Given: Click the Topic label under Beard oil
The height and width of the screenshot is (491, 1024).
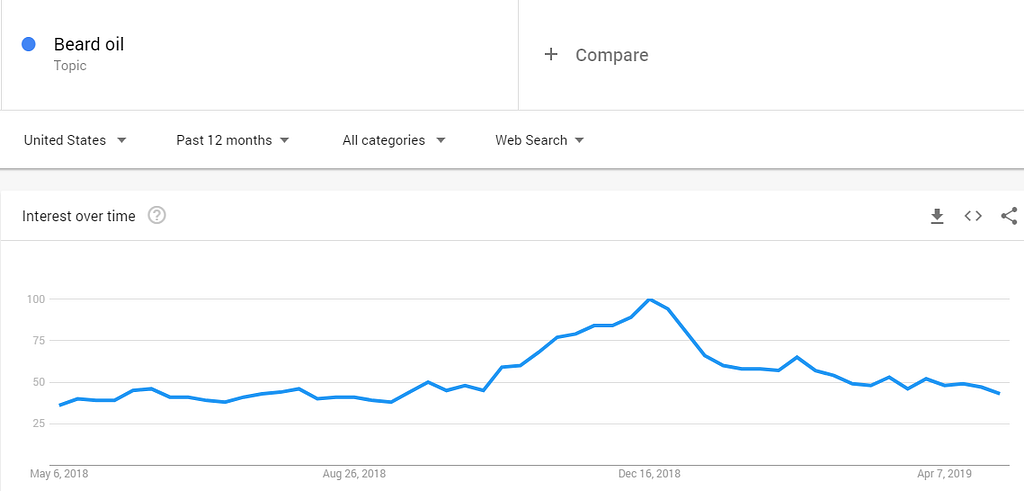Looking at the screenshot, I should pos(70,66).
